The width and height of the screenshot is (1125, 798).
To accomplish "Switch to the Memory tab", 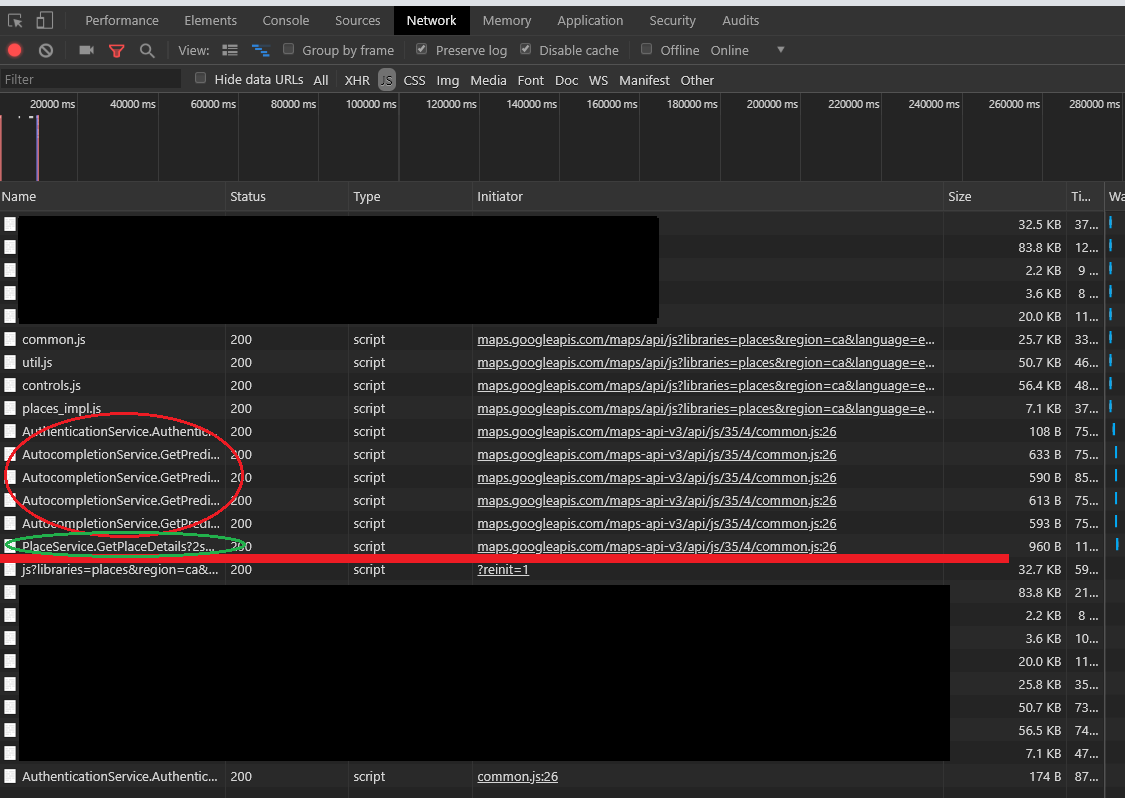I will pos(506,20).
